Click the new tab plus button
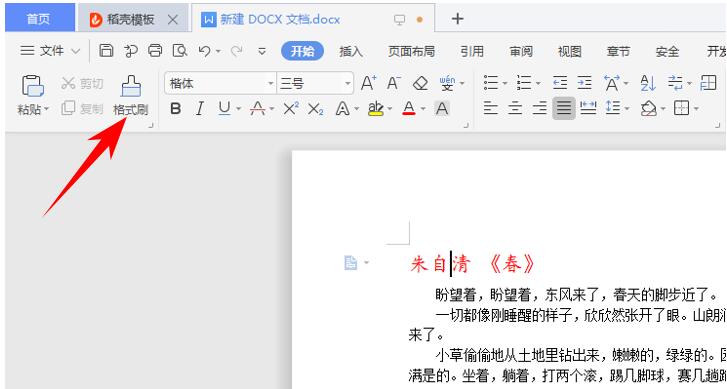Screen dimensions: 727x389 (x=458, y=19)
